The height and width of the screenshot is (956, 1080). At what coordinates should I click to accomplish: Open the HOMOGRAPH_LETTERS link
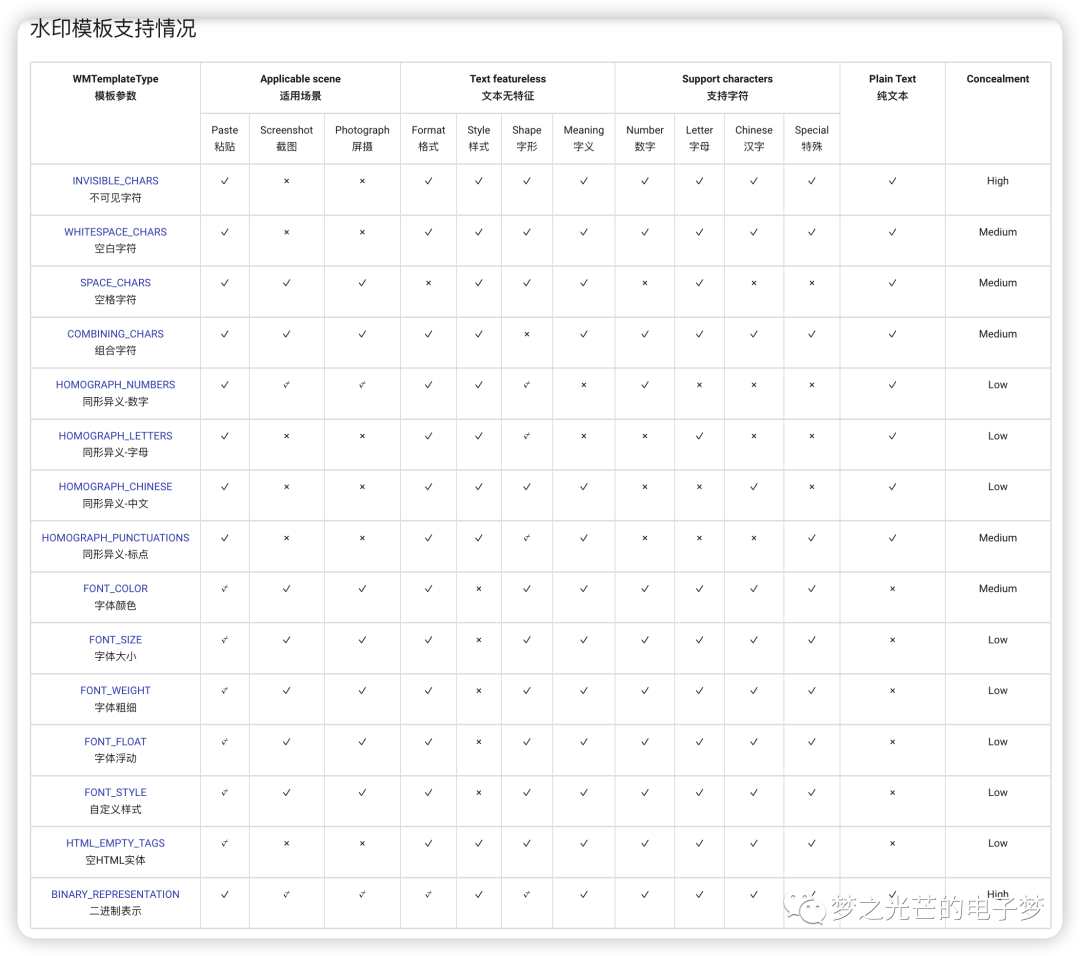tap(115, 436)
